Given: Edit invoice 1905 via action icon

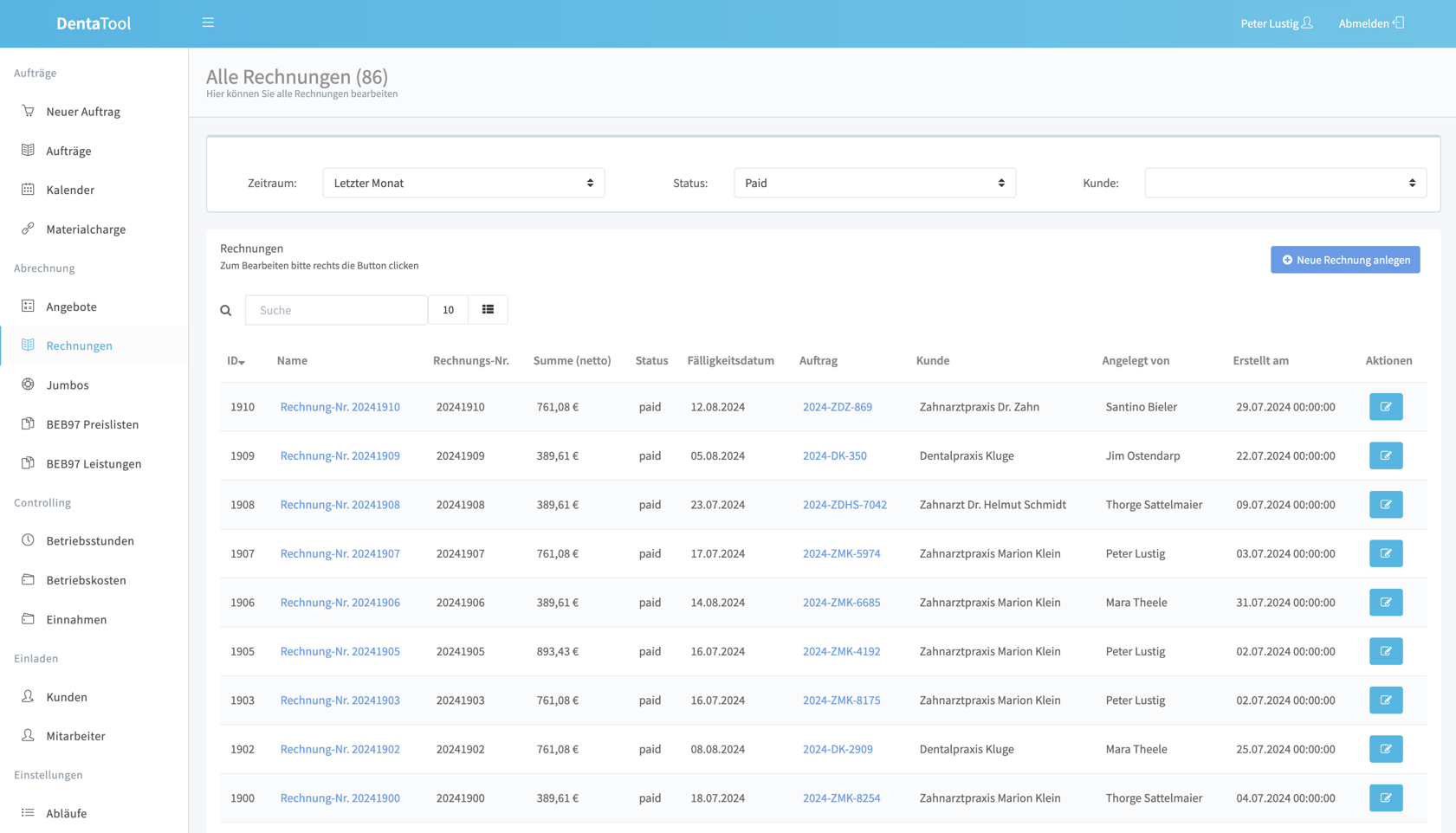Looking at the screenshot, I should tap(1386, 651).
